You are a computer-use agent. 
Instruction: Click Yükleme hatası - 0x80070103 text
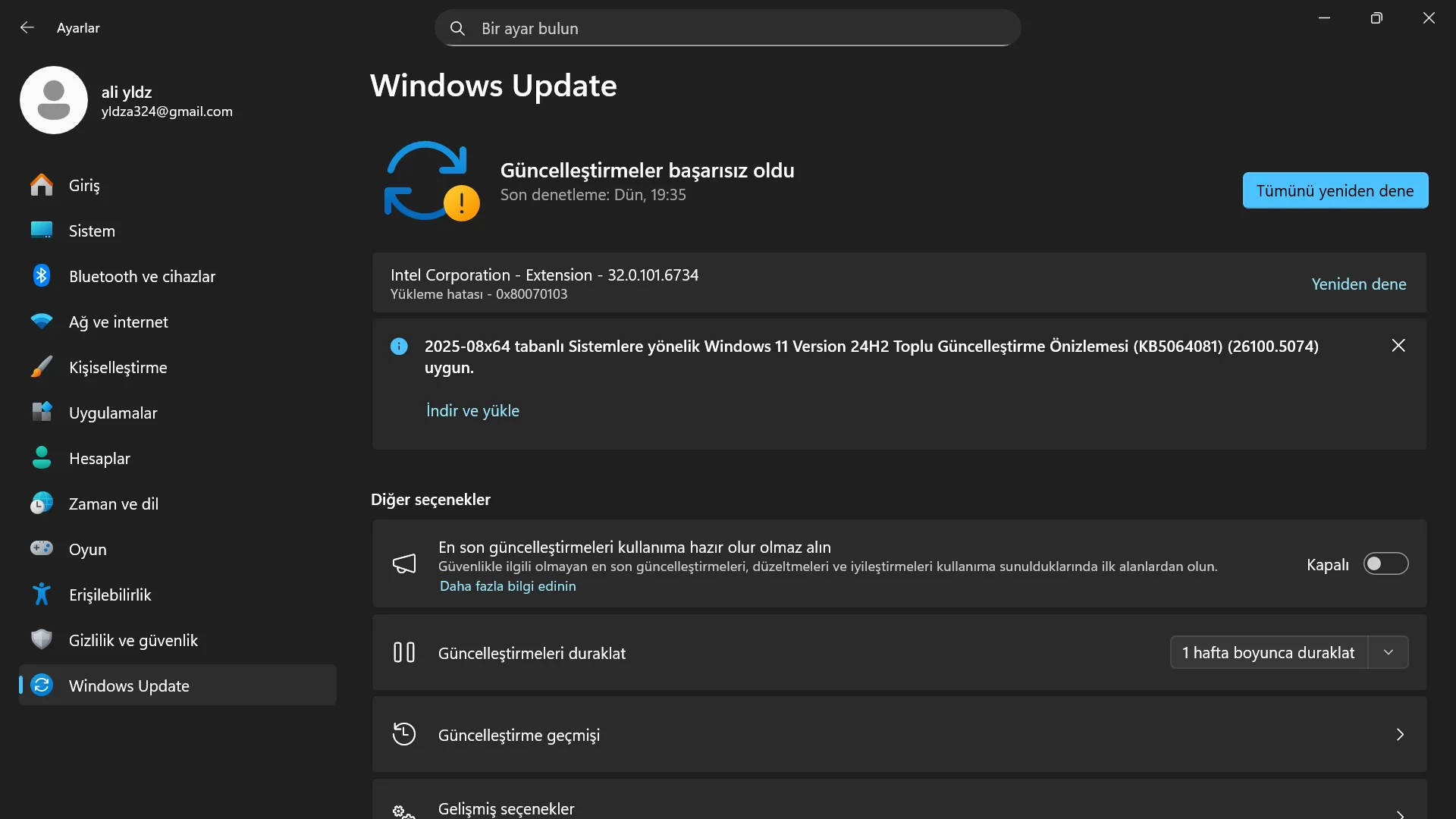[x=479, y=294]
